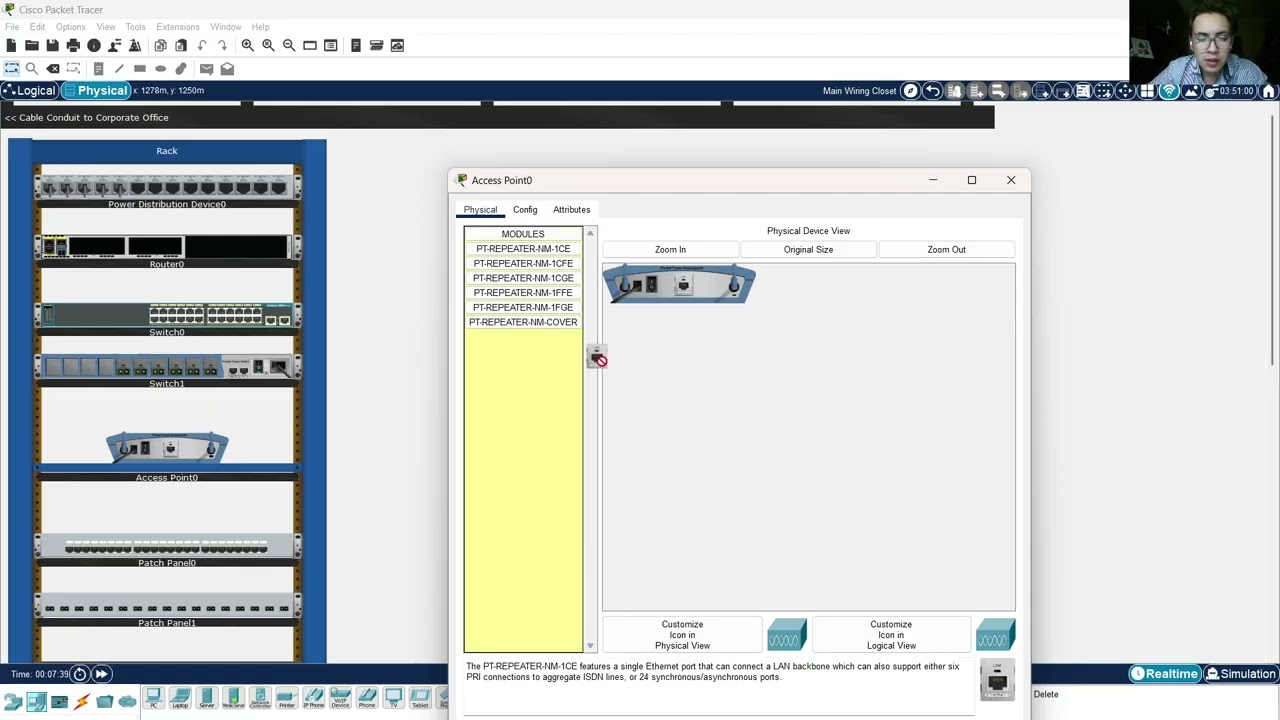Image resolution: width=1280 pixels, height=720 pixels.
Task: Open the Config tab of Access Point0
Action: coord(525,210)
